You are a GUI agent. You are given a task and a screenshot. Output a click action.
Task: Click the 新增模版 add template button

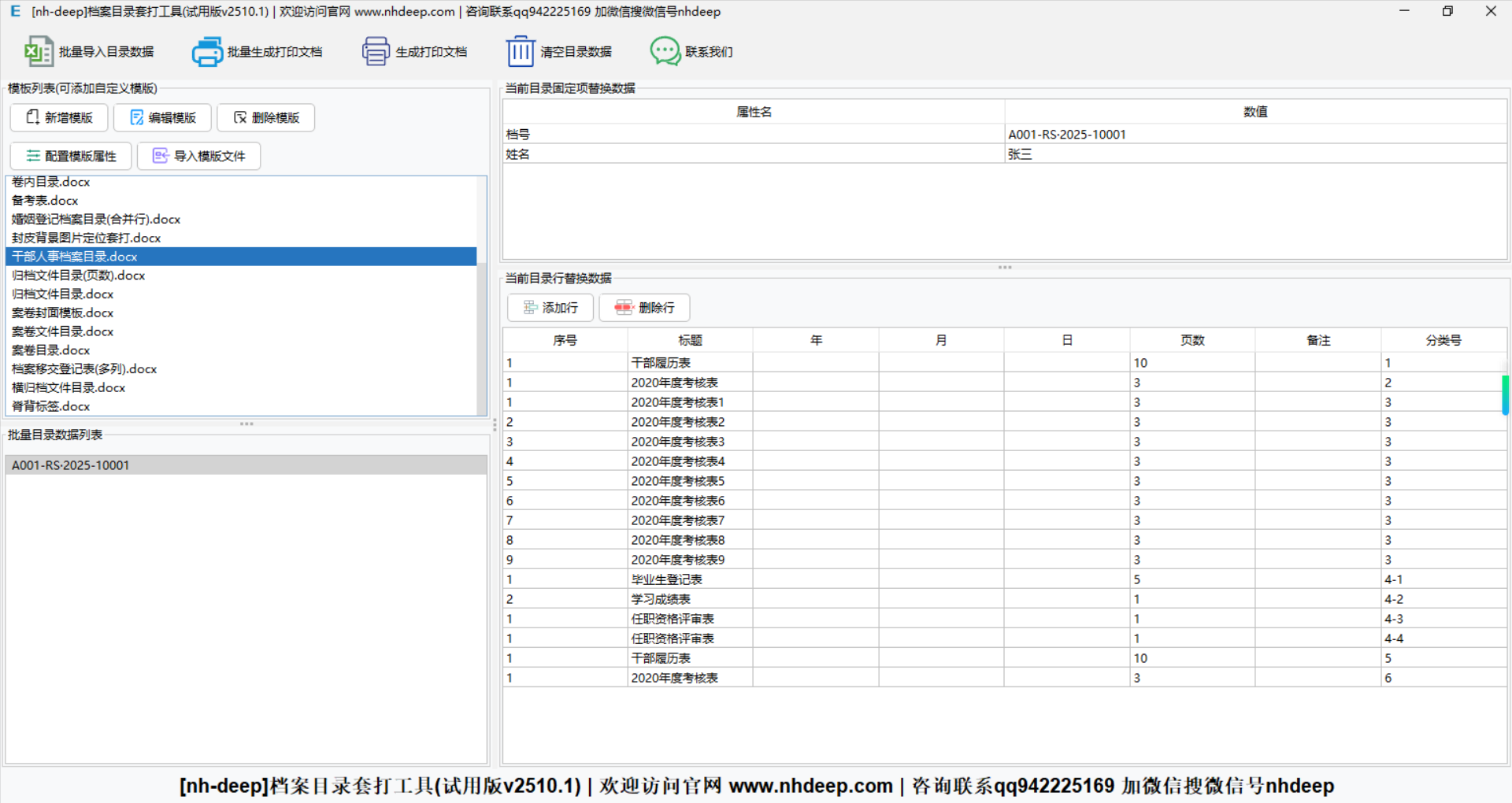point(59,118)
